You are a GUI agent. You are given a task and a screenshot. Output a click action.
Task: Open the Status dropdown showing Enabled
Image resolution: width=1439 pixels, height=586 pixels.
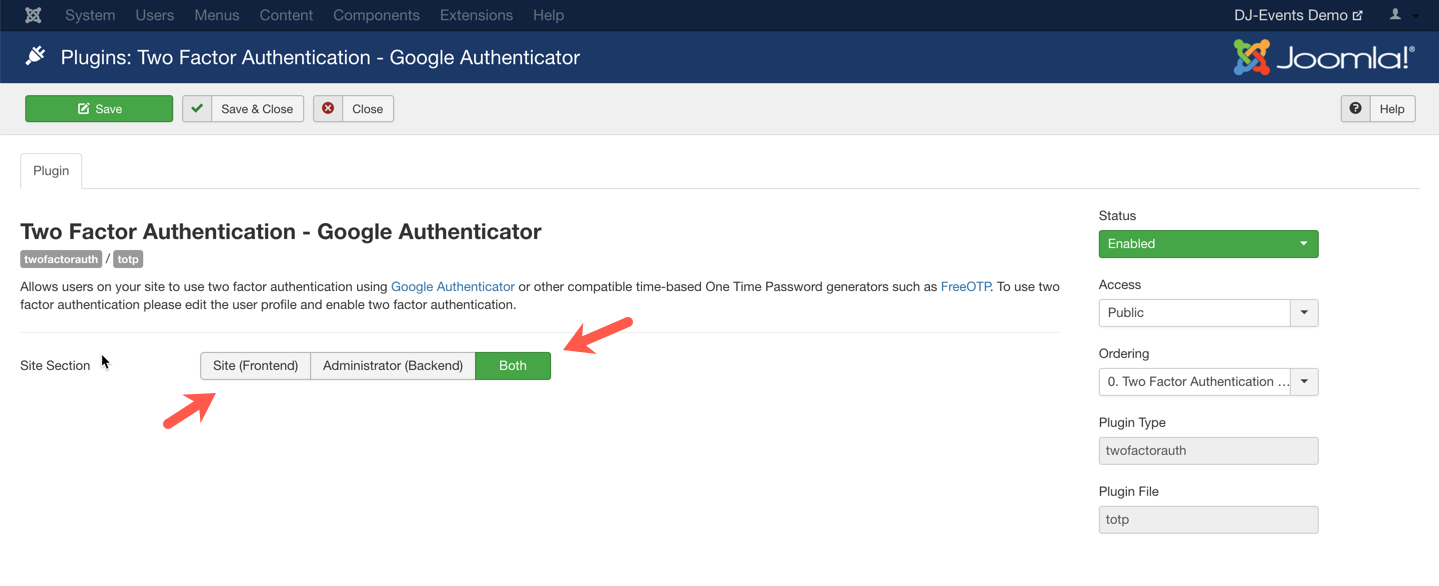pyautogui.click(x=1208, y=243)
